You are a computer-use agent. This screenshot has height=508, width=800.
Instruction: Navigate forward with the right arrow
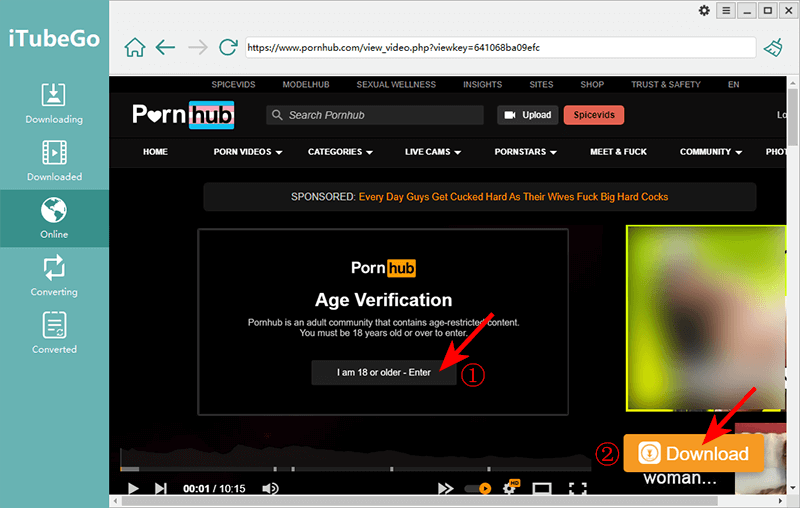[198, 47]
